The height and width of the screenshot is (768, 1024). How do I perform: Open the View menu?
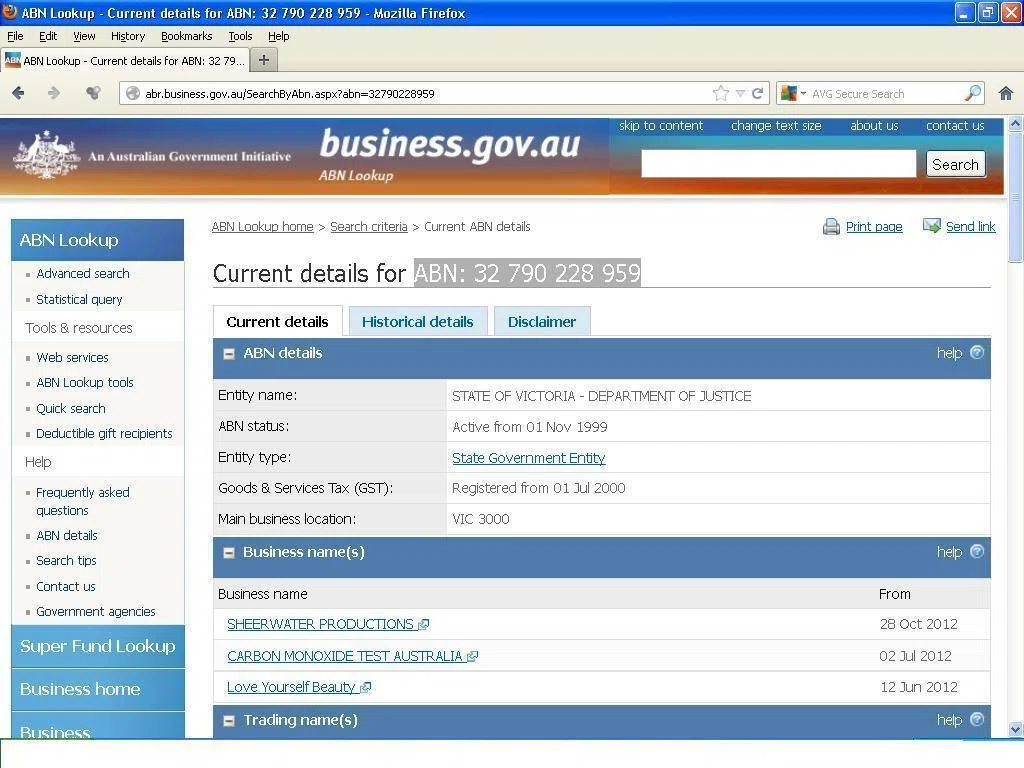pyautogui.click(x=84, y=36)
